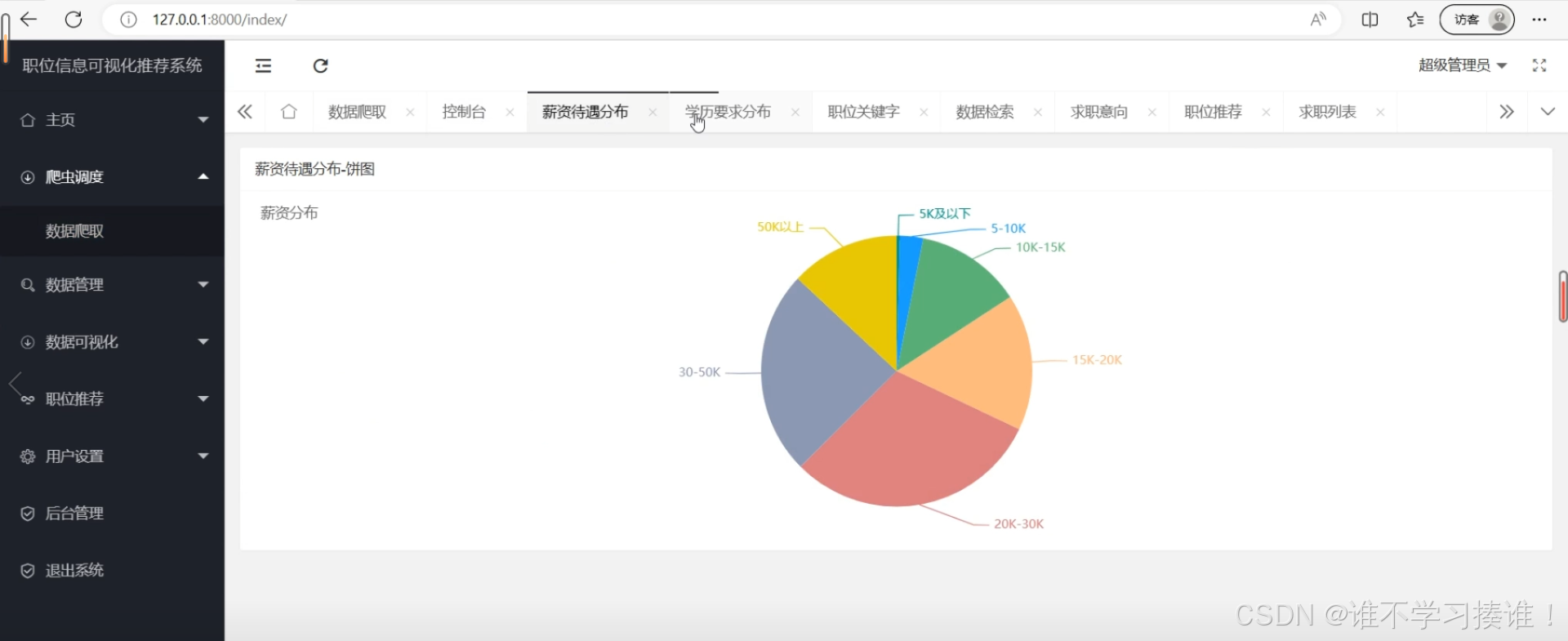
Task: Close the 薪资待遇分布 tab
Action: coord(653,113)
